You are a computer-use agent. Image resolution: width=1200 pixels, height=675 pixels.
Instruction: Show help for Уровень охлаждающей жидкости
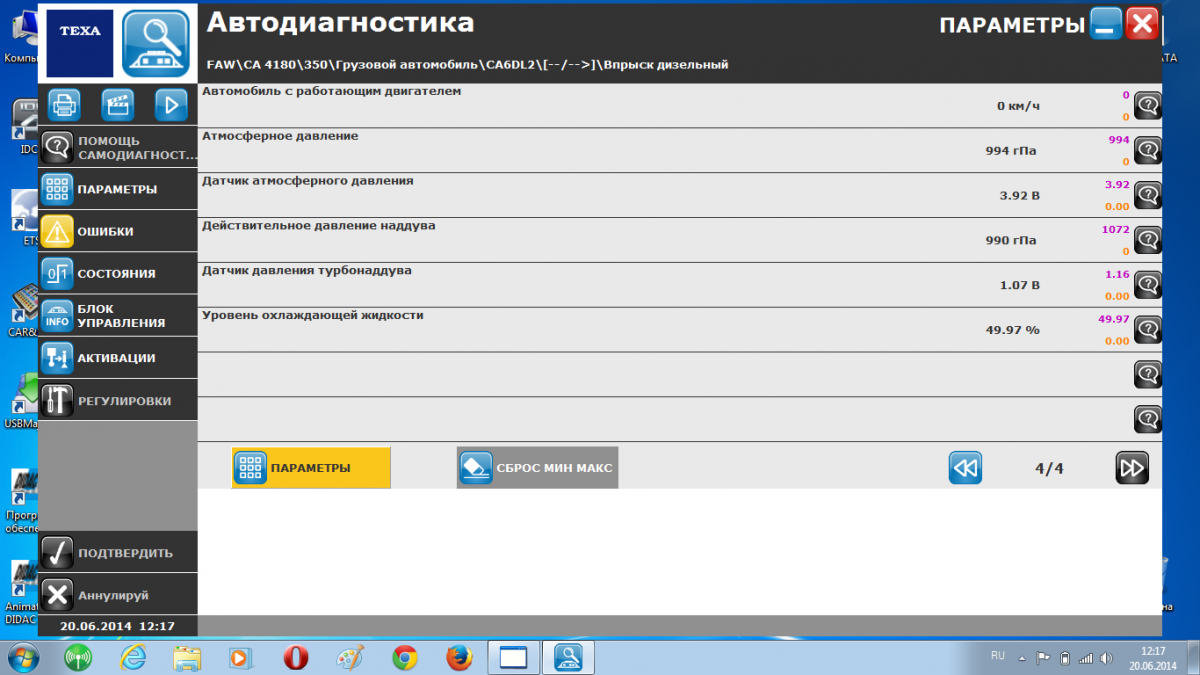1148,330
